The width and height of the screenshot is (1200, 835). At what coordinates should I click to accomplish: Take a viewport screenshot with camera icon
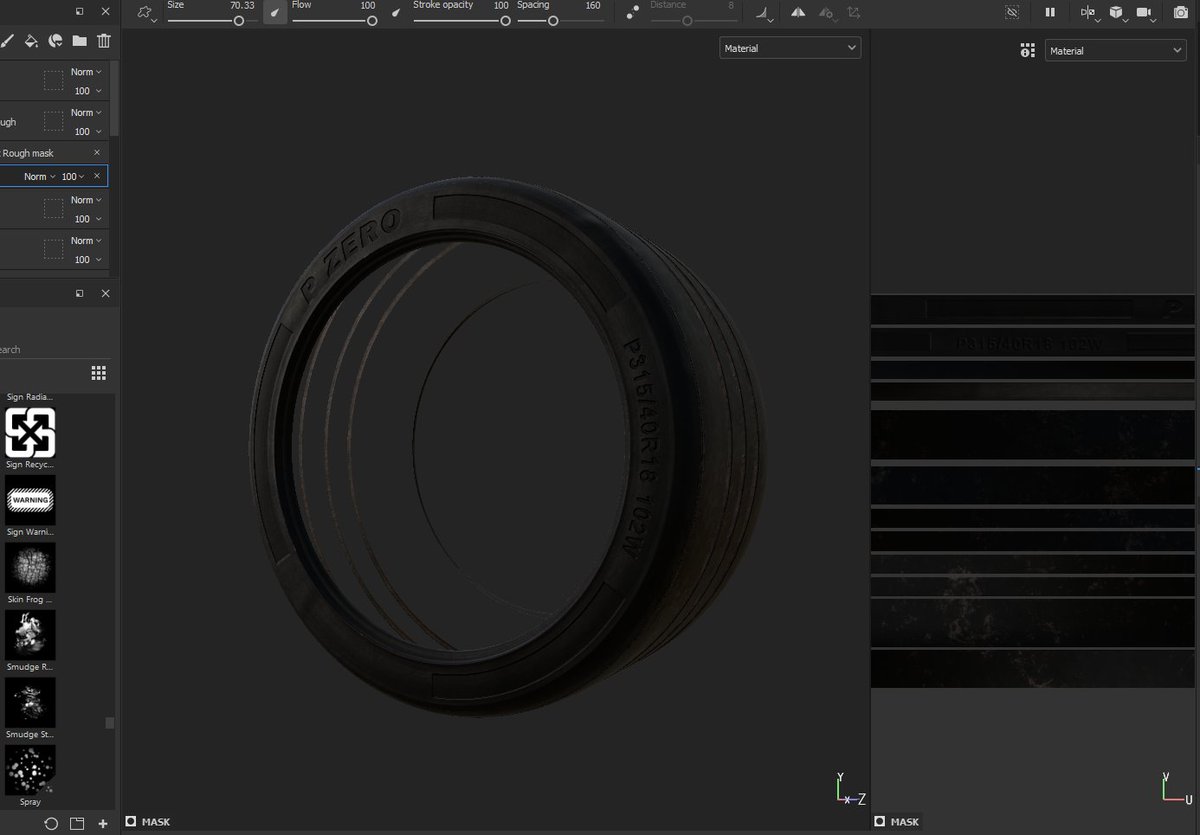click(x=1180, y=13)
